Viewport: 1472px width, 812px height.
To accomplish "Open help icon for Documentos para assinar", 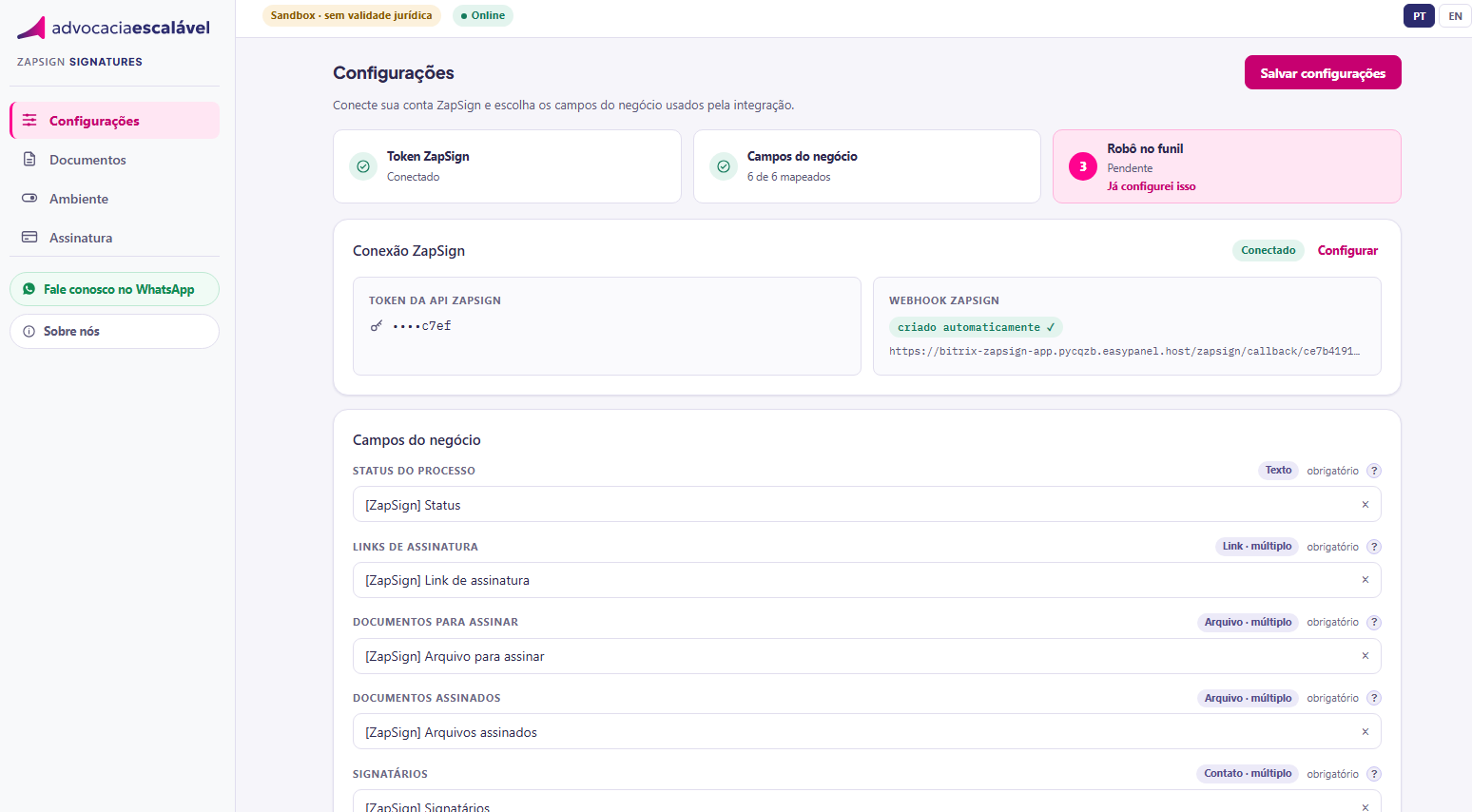I will point(1373,622).
